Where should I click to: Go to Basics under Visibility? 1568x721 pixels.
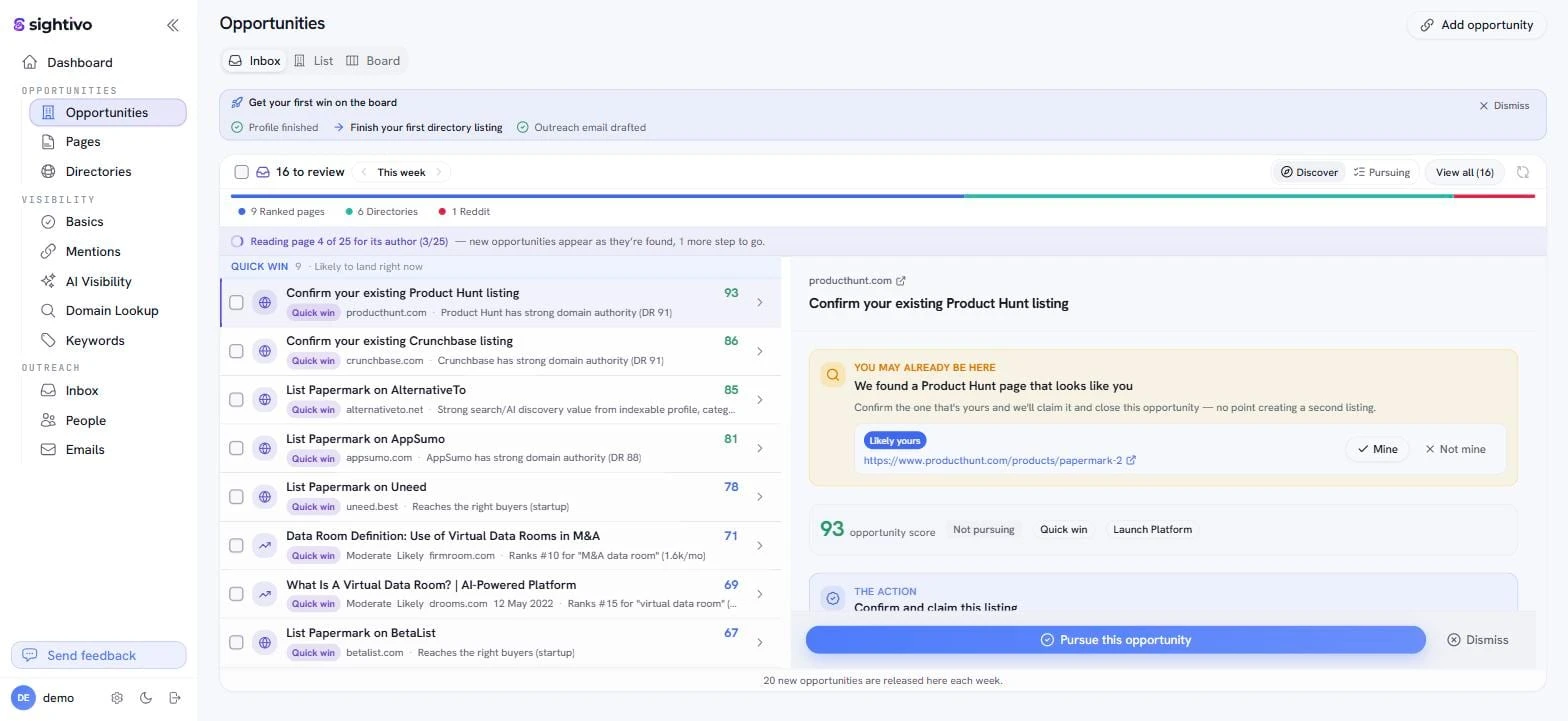84,221
